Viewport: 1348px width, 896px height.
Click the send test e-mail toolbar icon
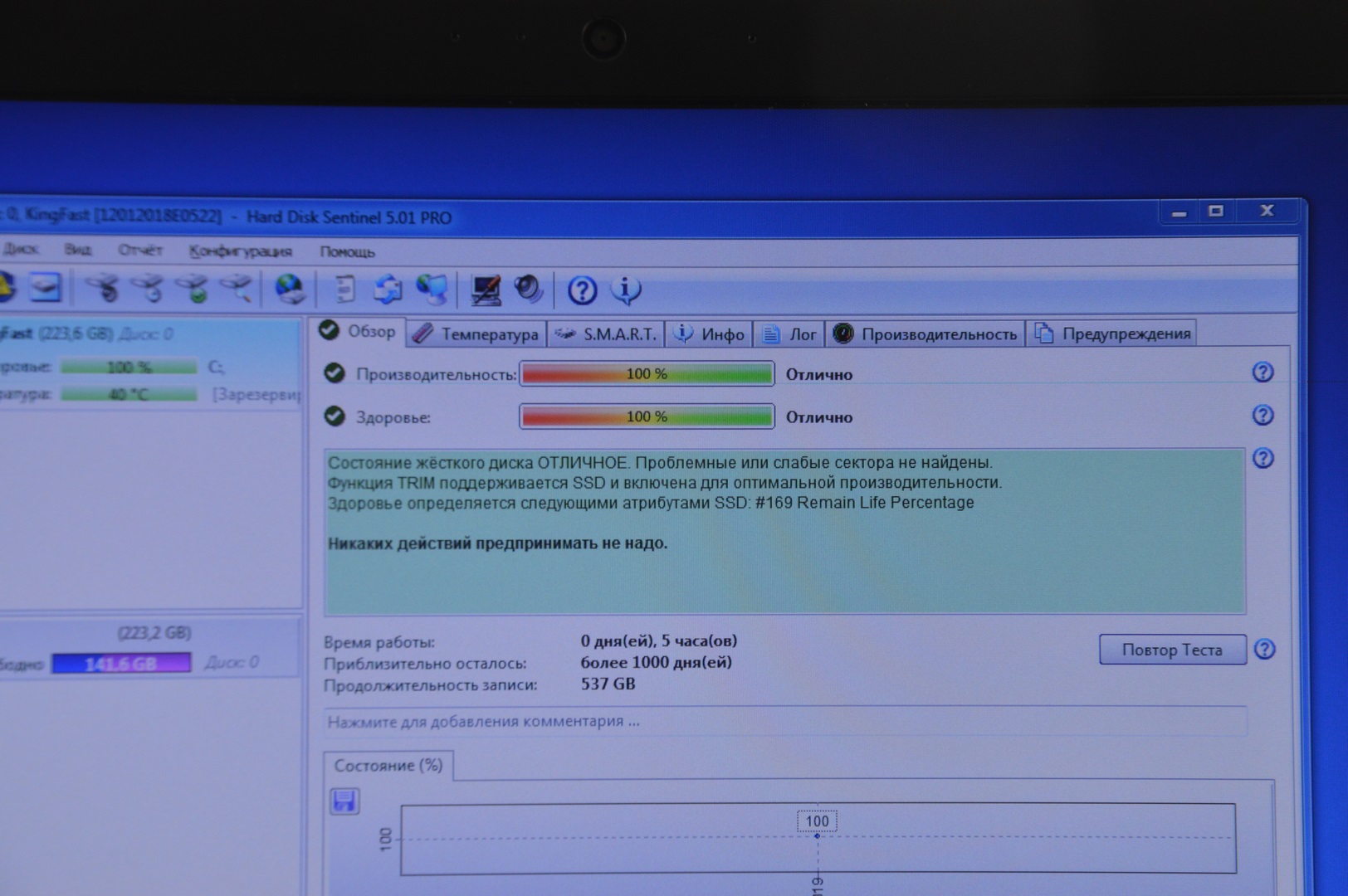point(387,290)
